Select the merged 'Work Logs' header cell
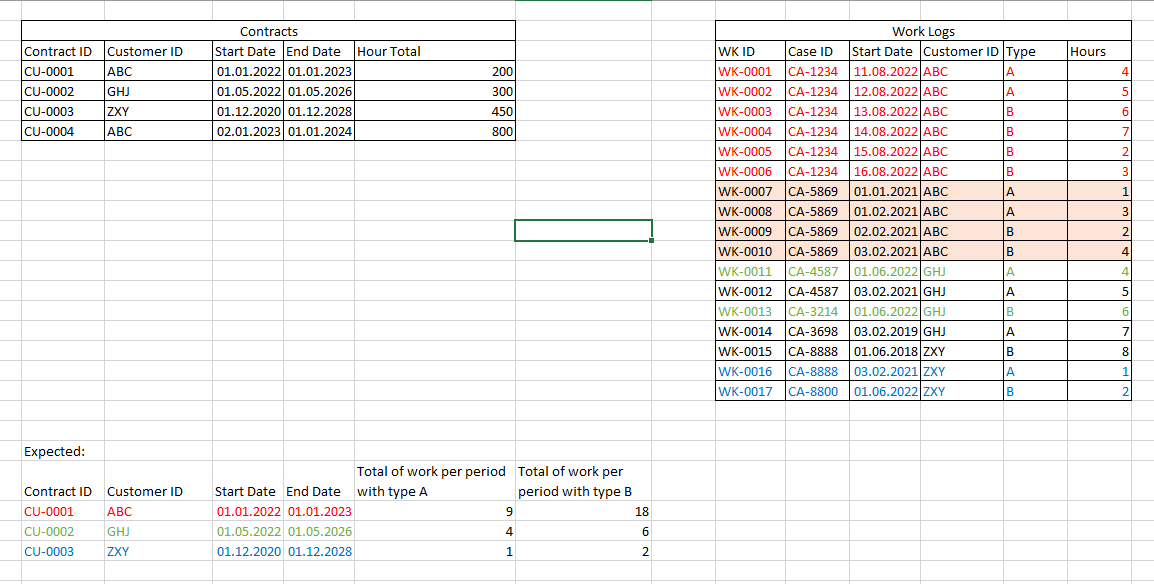 tap(923, 32)
